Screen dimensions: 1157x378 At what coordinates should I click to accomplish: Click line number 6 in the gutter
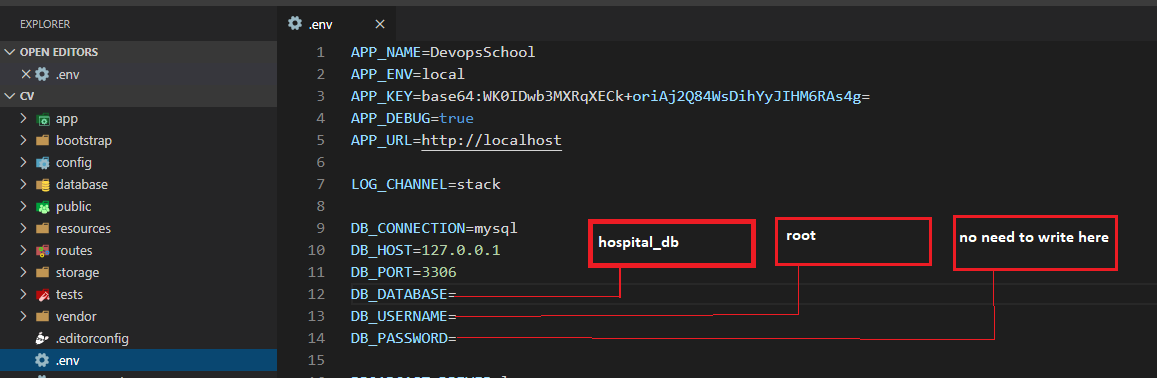point(320,162)
